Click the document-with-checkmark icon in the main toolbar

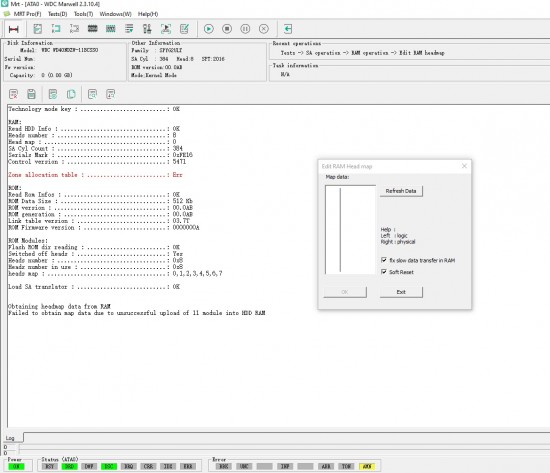(38, 29)
